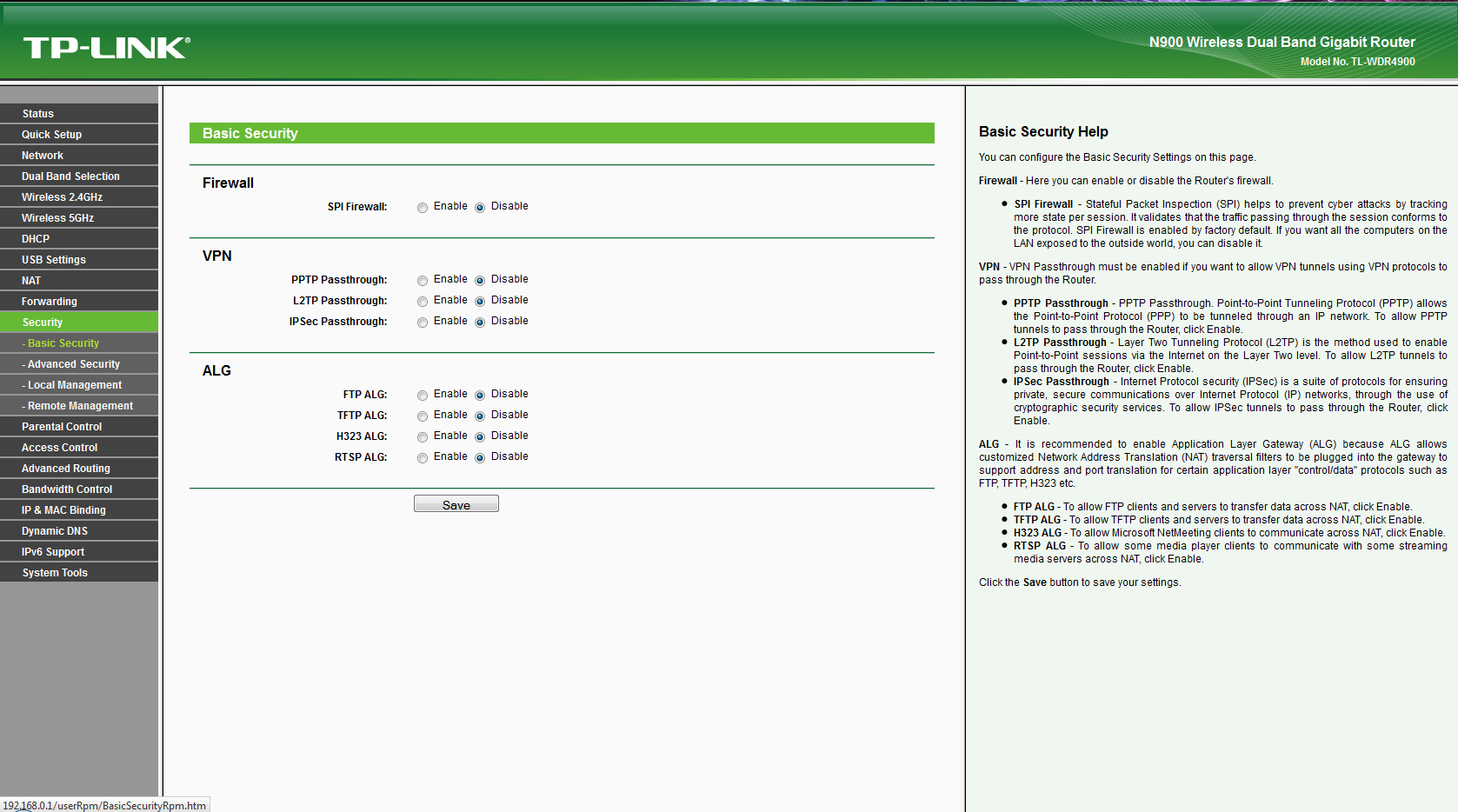Click the TP-LINK logo
This screenshot has height=812, width=1458.
[x=106, y=48]
